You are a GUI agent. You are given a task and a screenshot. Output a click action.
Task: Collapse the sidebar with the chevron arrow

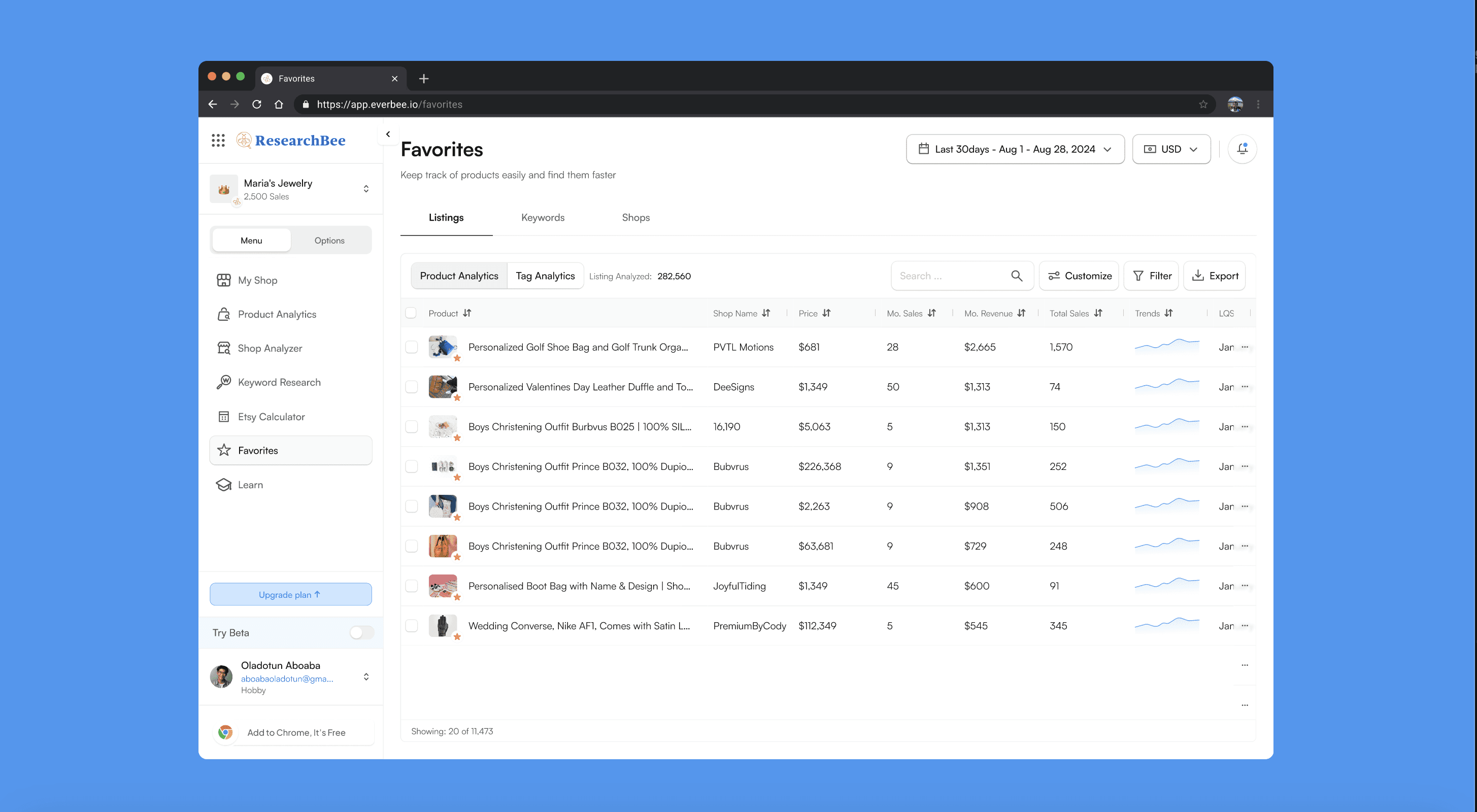click(x=388, y=134)
